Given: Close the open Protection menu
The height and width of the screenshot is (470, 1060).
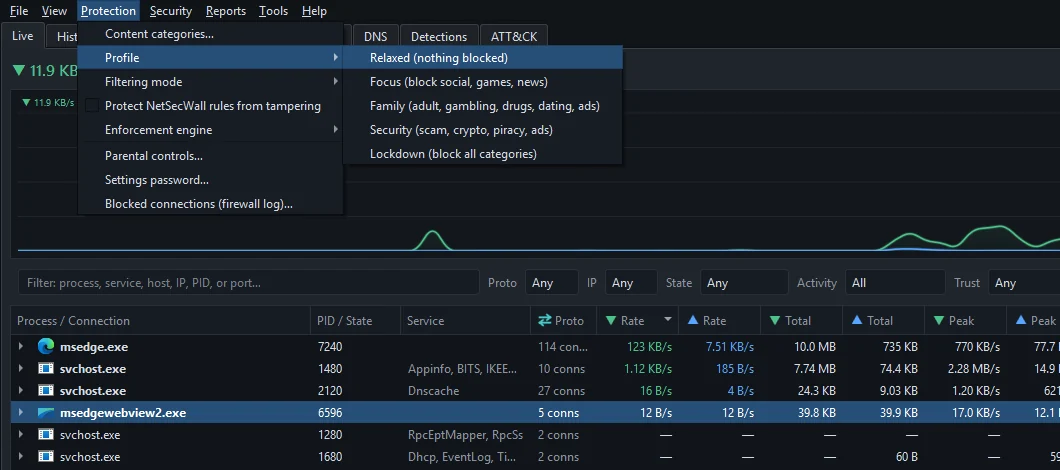Looking at the screenshot, I should pyautogui.click(x=108, y=11).
